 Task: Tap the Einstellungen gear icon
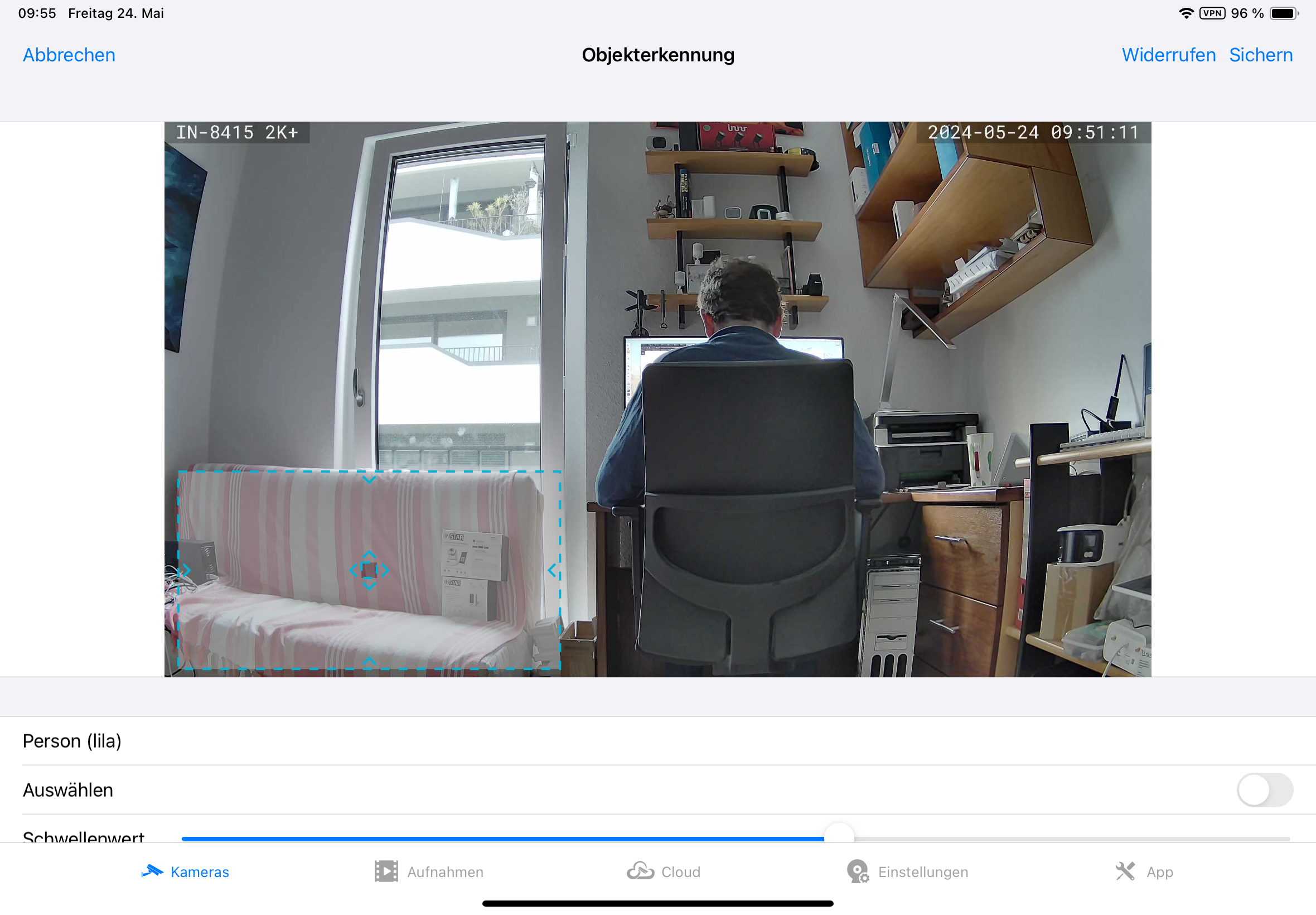858,871
